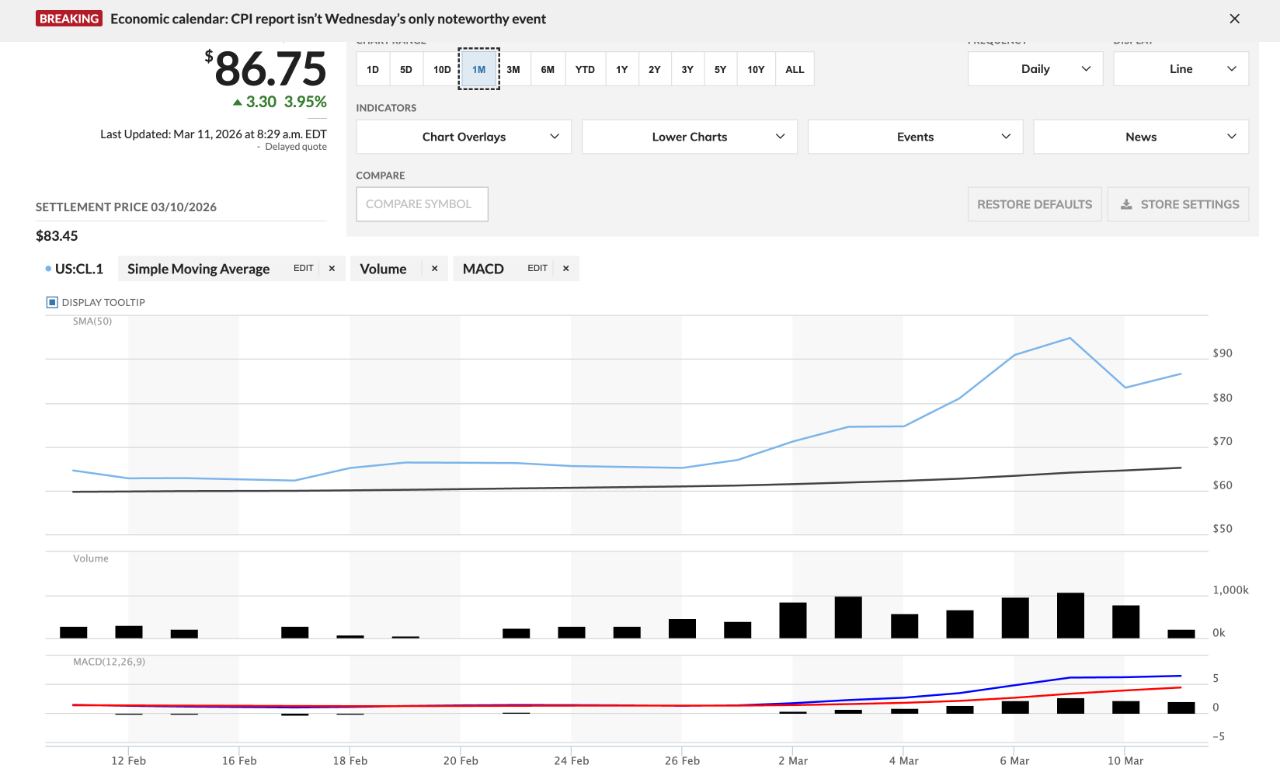Expand the News indicator dropdown
The image size is (1280, 779).
(x=1140, y=137)
